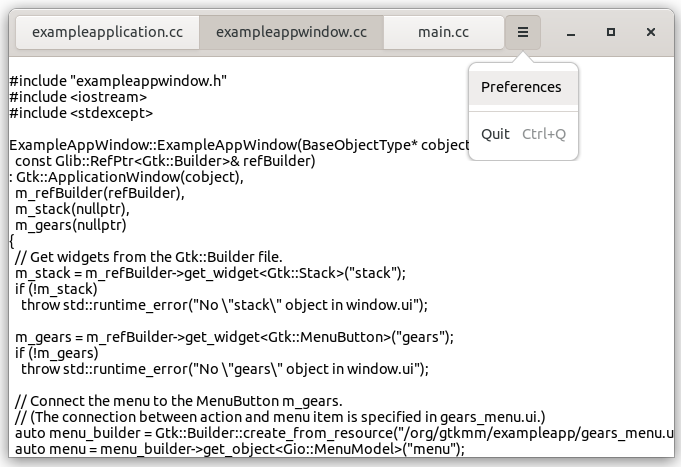Click the #include <stdexcept> line

point(81,113)
